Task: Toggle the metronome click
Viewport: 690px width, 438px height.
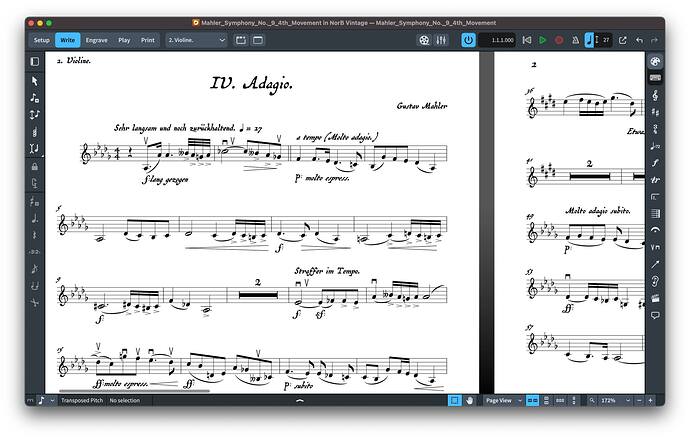Action: click(575, 40)
